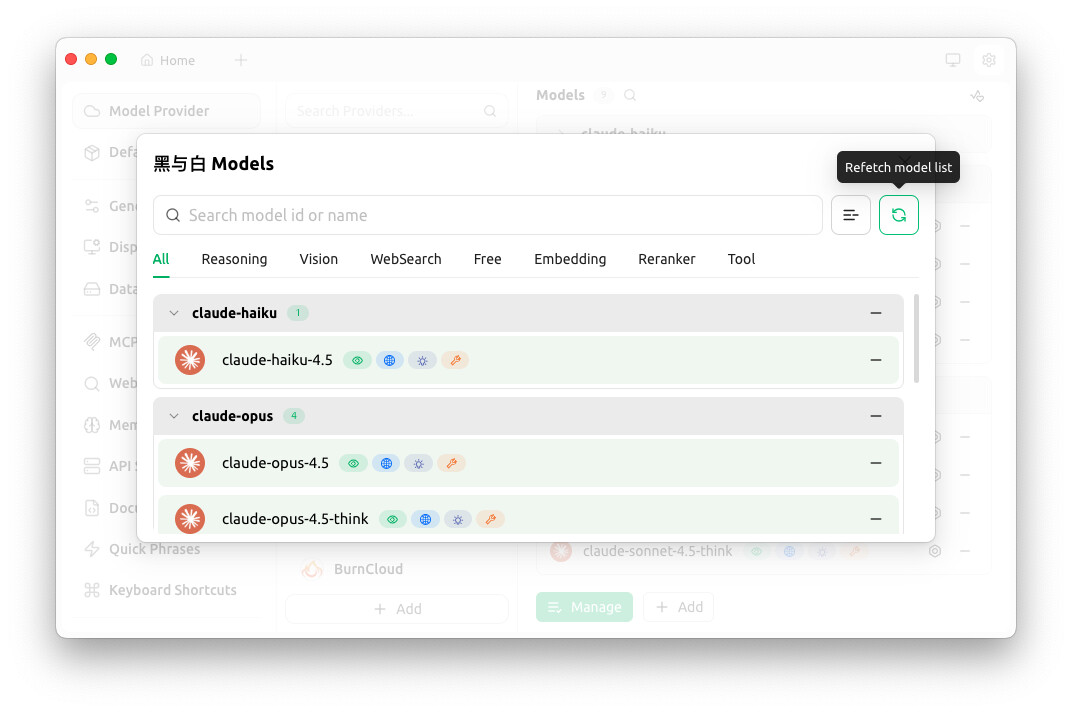Click the reasoning tag on claude-opus-4.5-think
The image size is (1072, 712).
[x=457, y=520]
